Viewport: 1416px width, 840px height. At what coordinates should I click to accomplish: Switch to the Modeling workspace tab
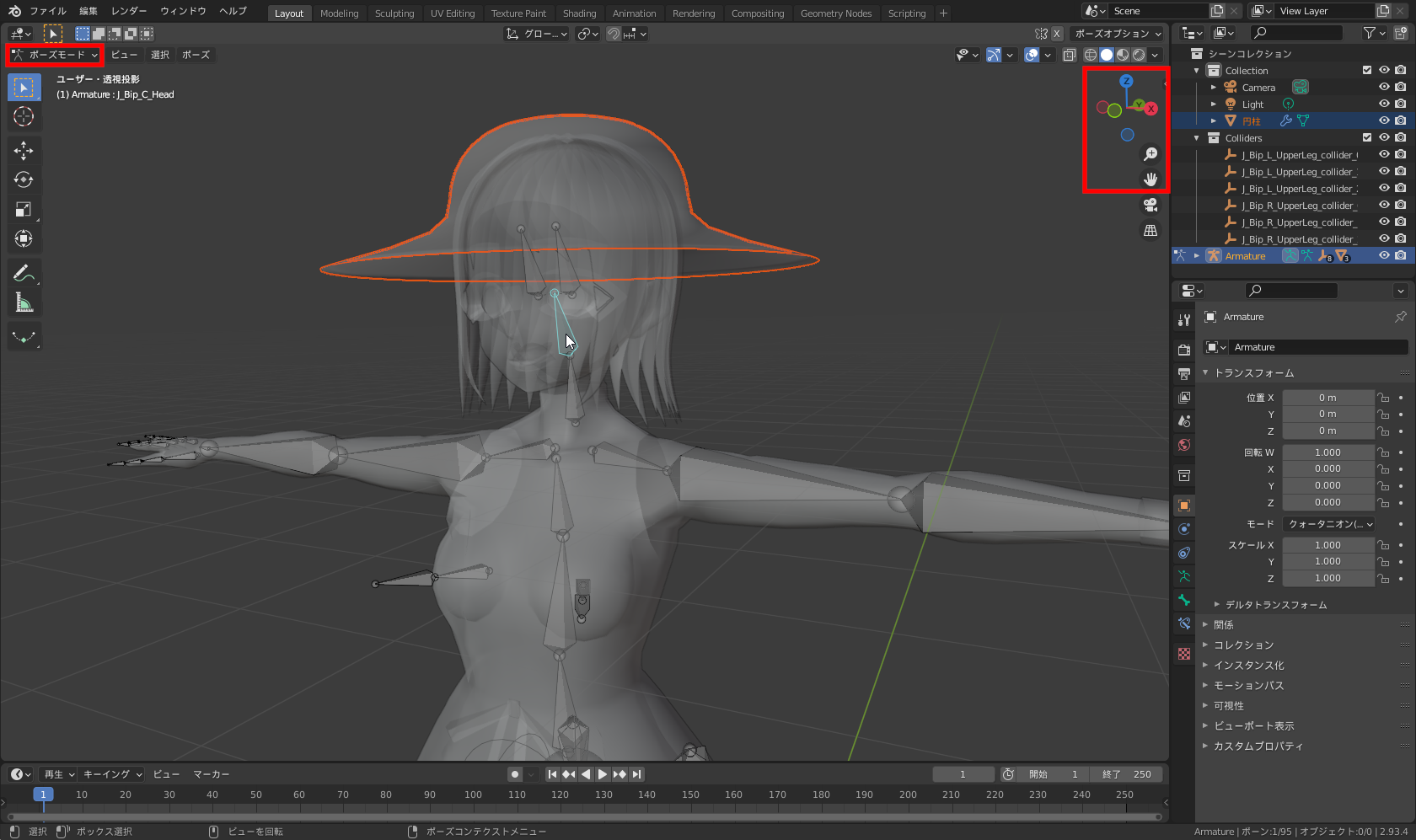click(x=339, y=13)
